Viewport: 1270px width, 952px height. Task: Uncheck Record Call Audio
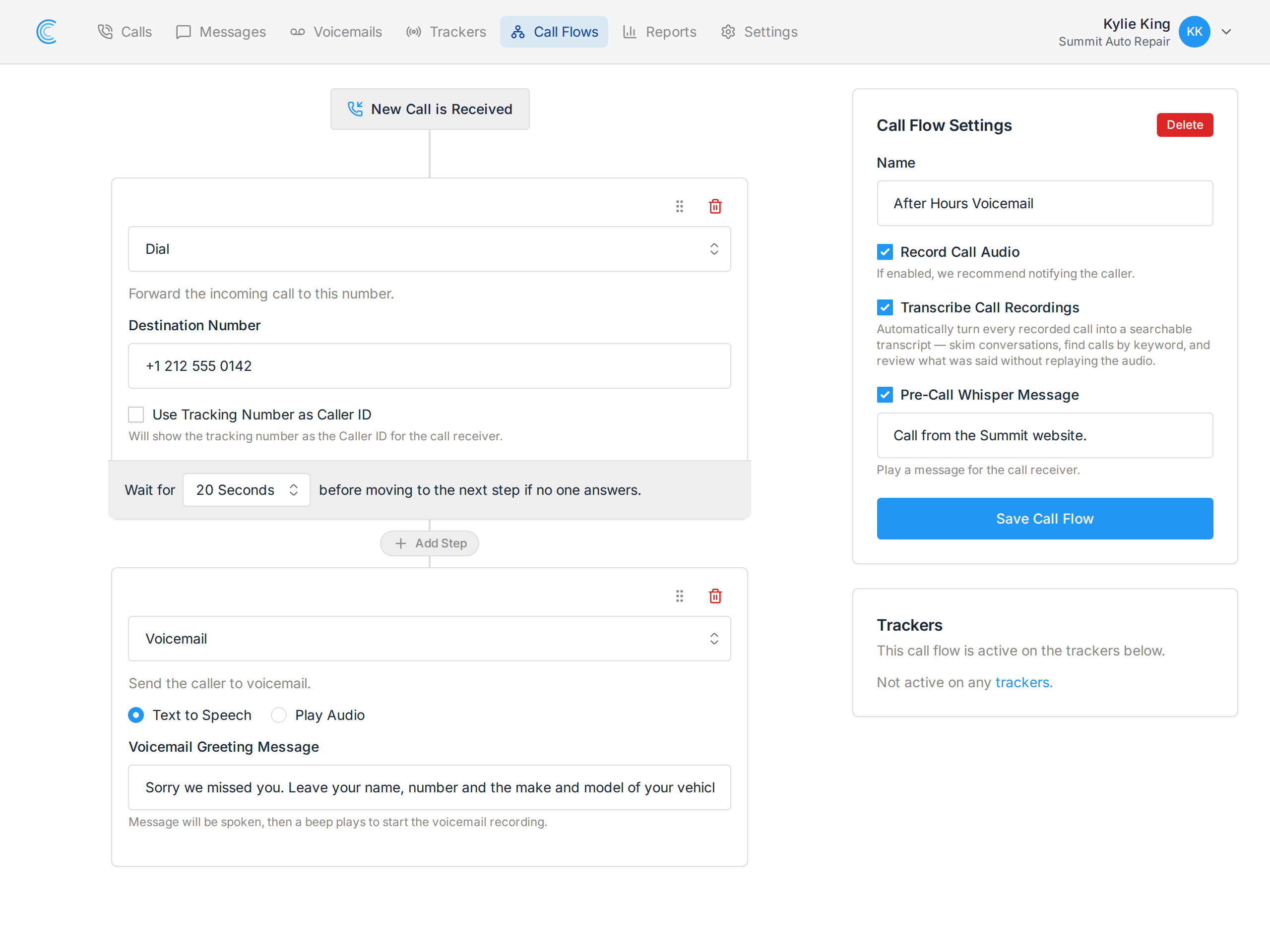tap(885, 252)
